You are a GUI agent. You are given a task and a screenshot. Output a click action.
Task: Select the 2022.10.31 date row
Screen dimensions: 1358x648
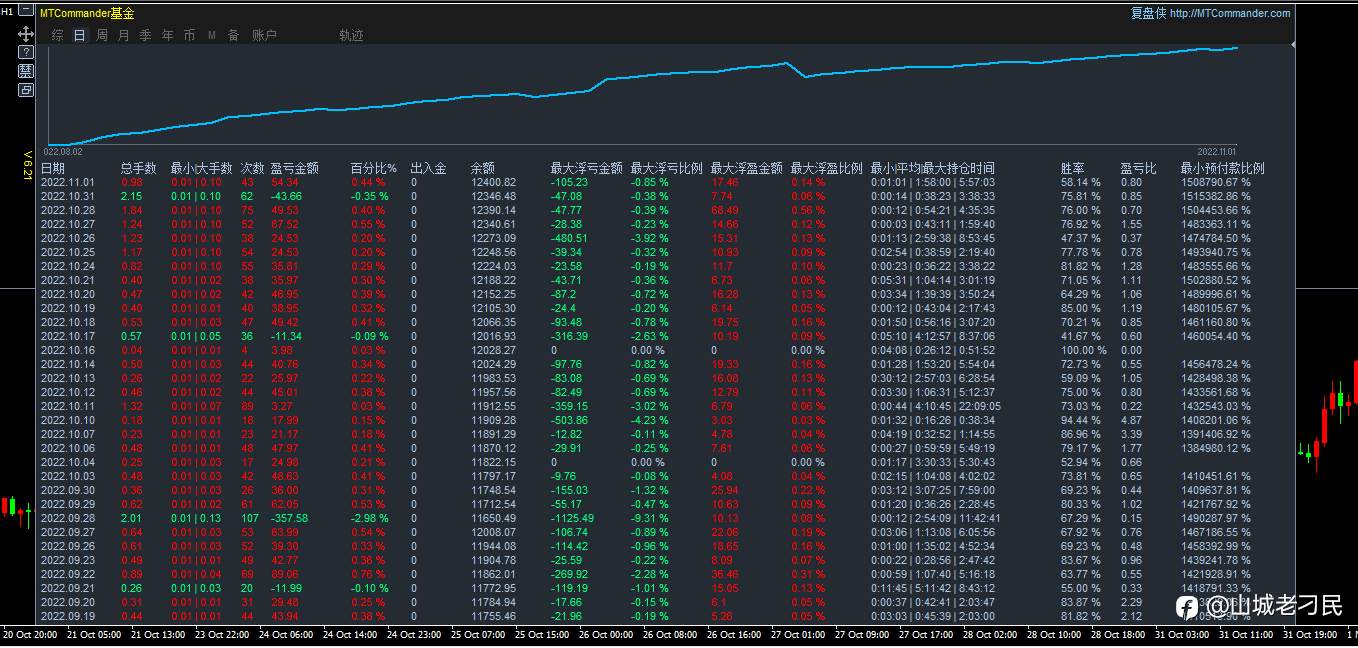click(x=67, y=196)
